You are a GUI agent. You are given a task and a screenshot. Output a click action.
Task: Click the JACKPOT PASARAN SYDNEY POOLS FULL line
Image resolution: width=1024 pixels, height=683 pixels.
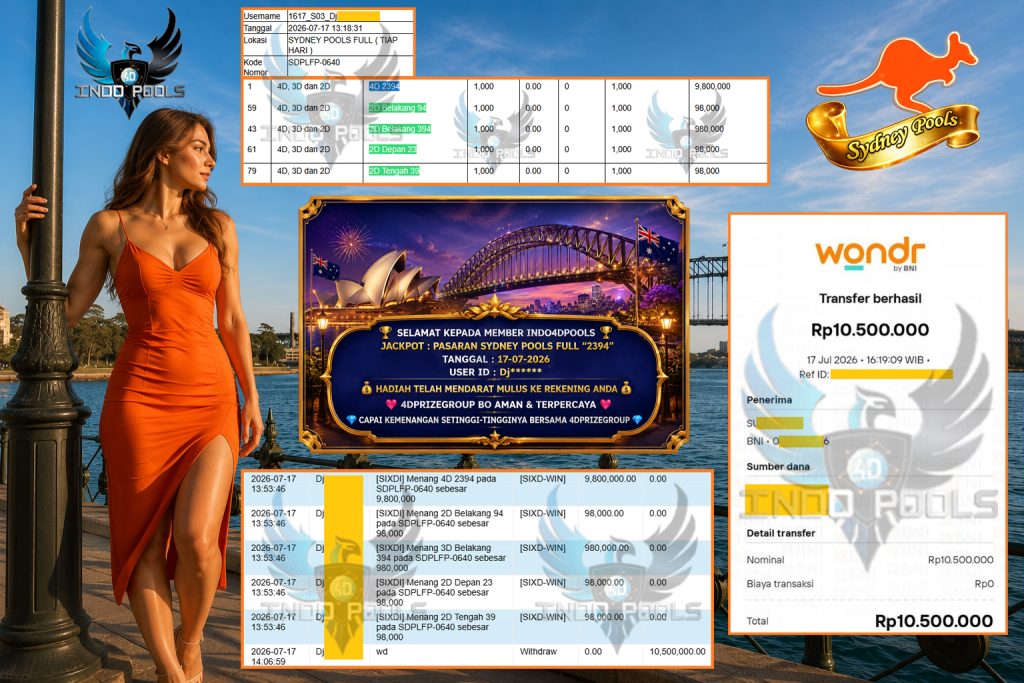[x=497, y=345]
